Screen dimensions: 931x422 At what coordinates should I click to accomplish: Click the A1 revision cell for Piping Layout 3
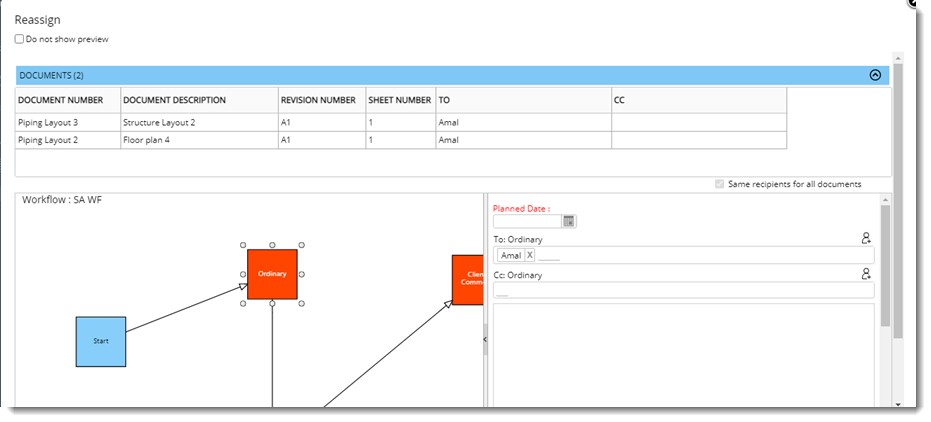click(322, 122)
